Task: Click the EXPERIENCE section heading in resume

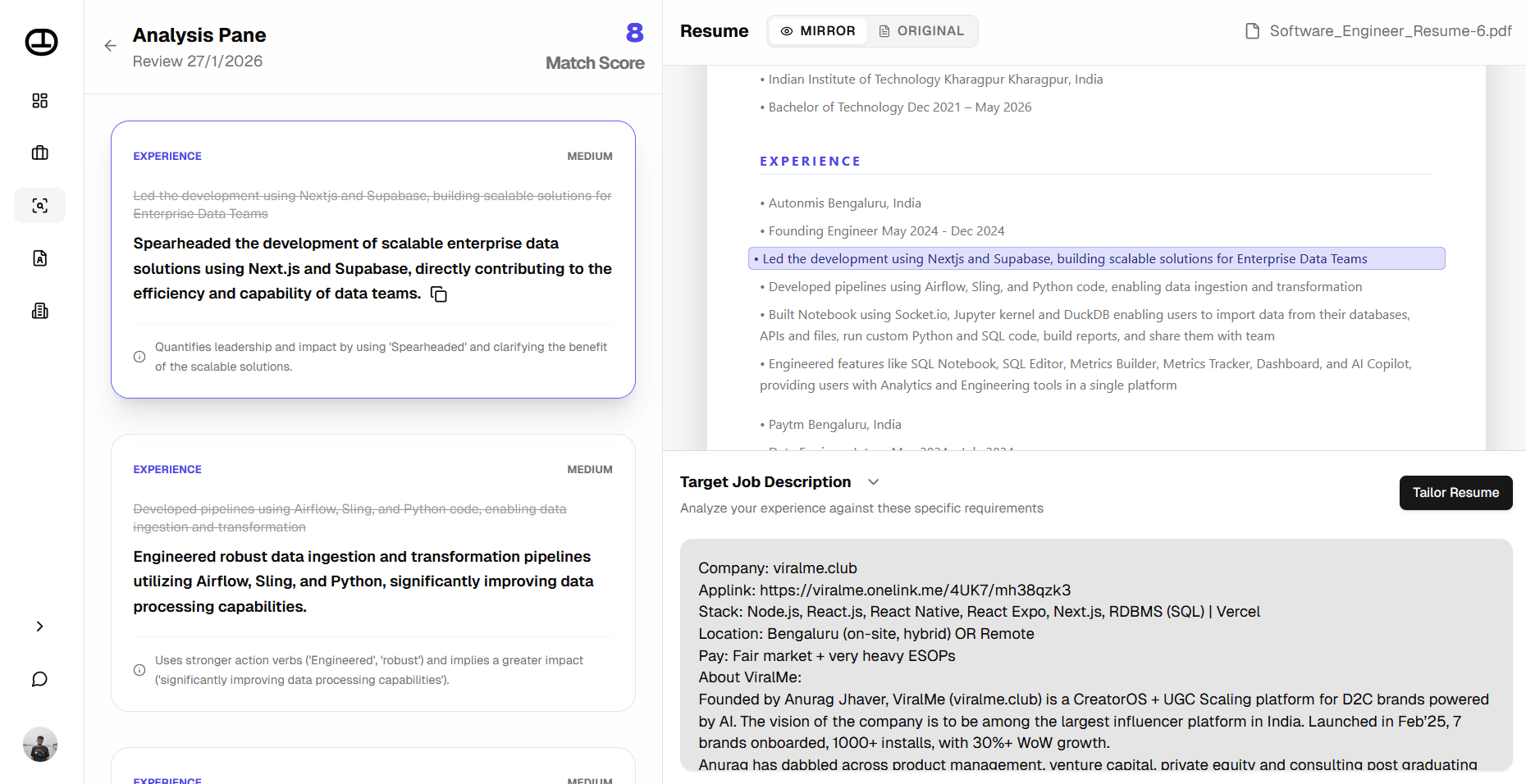Action: click(x=811, y=162)
